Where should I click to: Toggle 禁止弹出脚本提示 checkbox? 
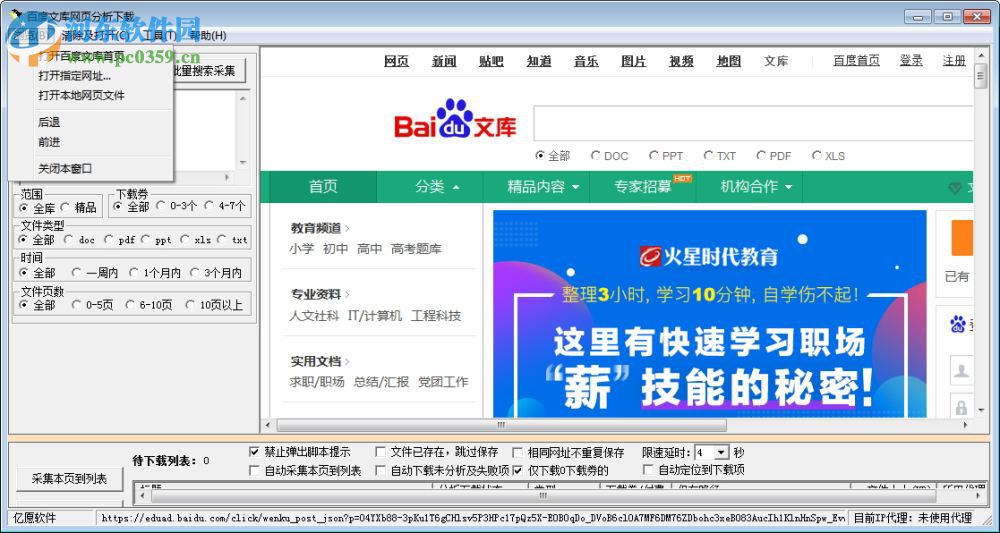pos(254,452)
